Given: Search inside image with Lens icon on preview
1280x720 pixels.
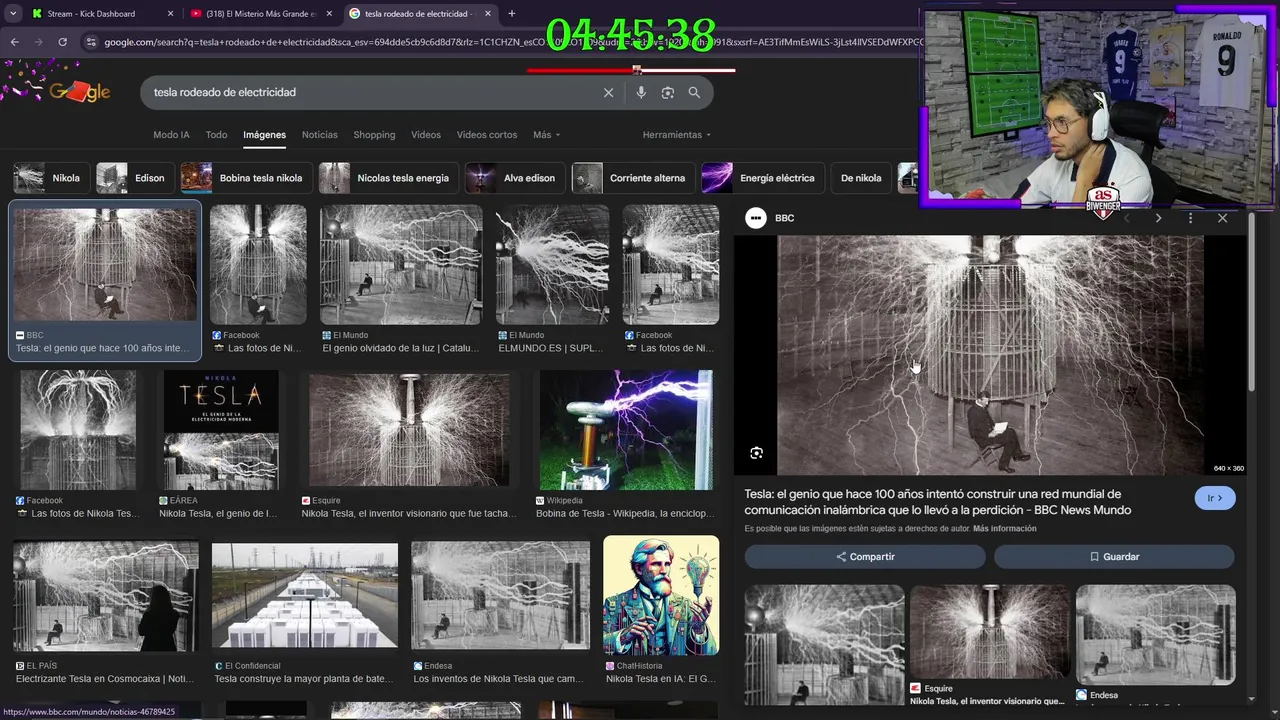Looking at the screenshot, I should click(x=757, y=453).
